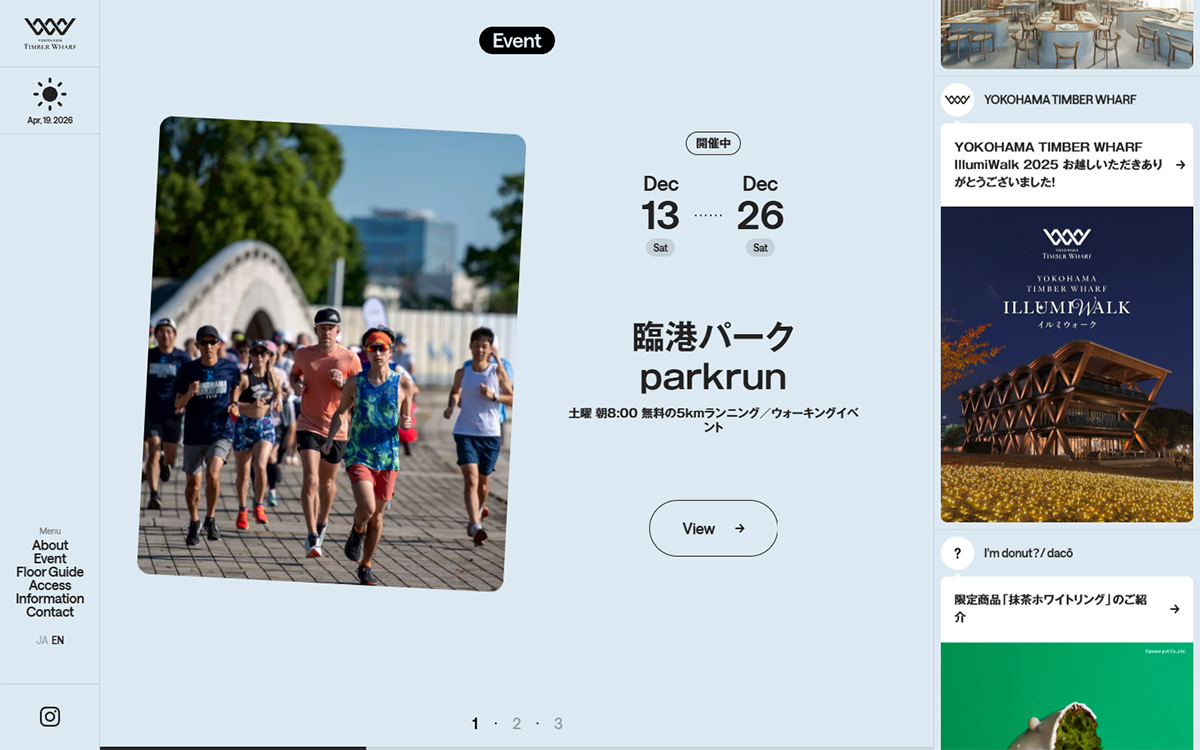Image resolution: width=1200 pixels, height=750 pixels.
Task: Go to slide 3 in pagination
Action: (558, 724)
